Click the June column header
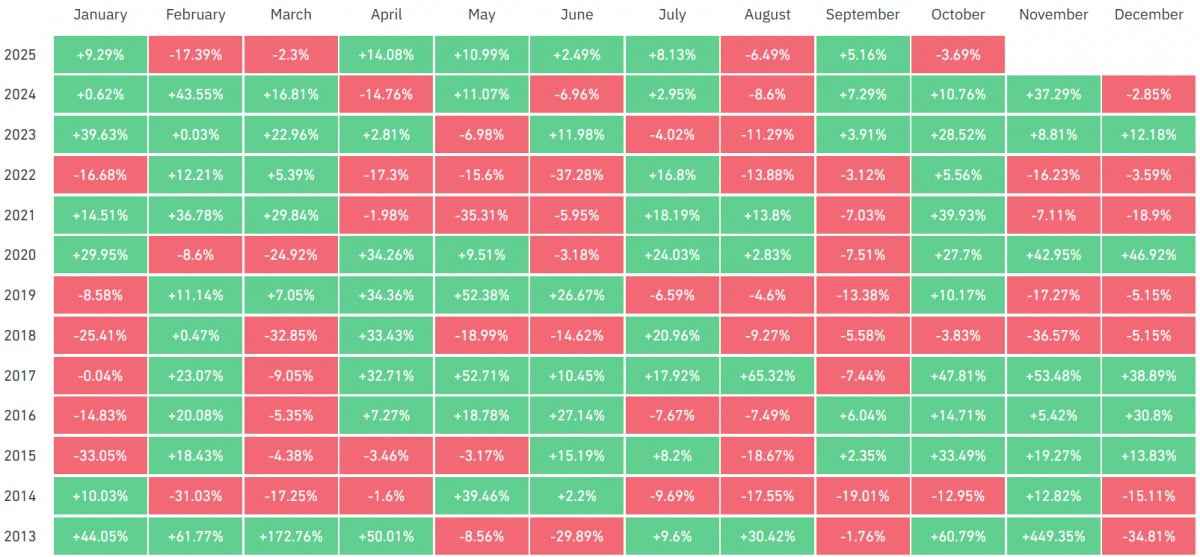The image size is (1200, 557). click(576, 15)
